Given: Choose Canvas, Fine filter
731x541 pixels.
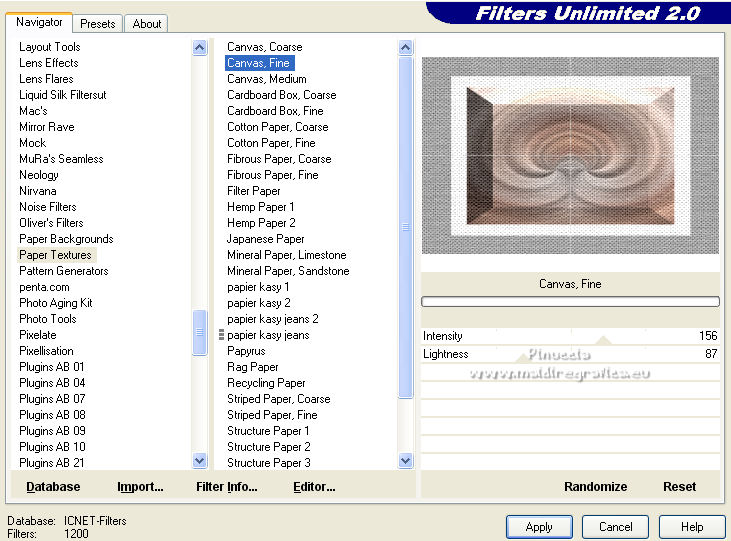Looking at the screenshot, I should [x=259, y=63].
